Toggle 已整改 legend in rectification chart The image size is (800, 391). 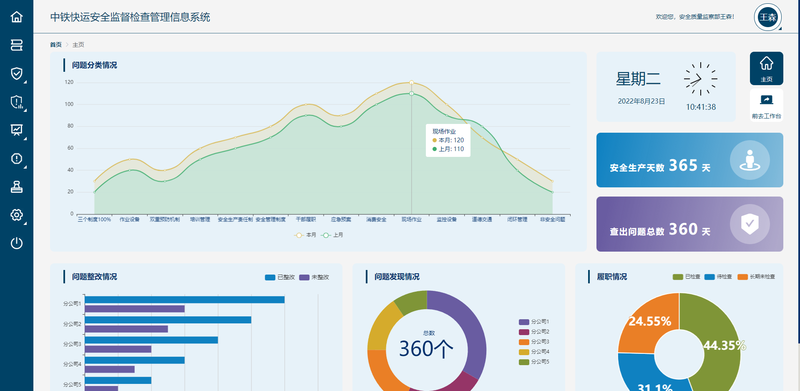pos(280,278)
